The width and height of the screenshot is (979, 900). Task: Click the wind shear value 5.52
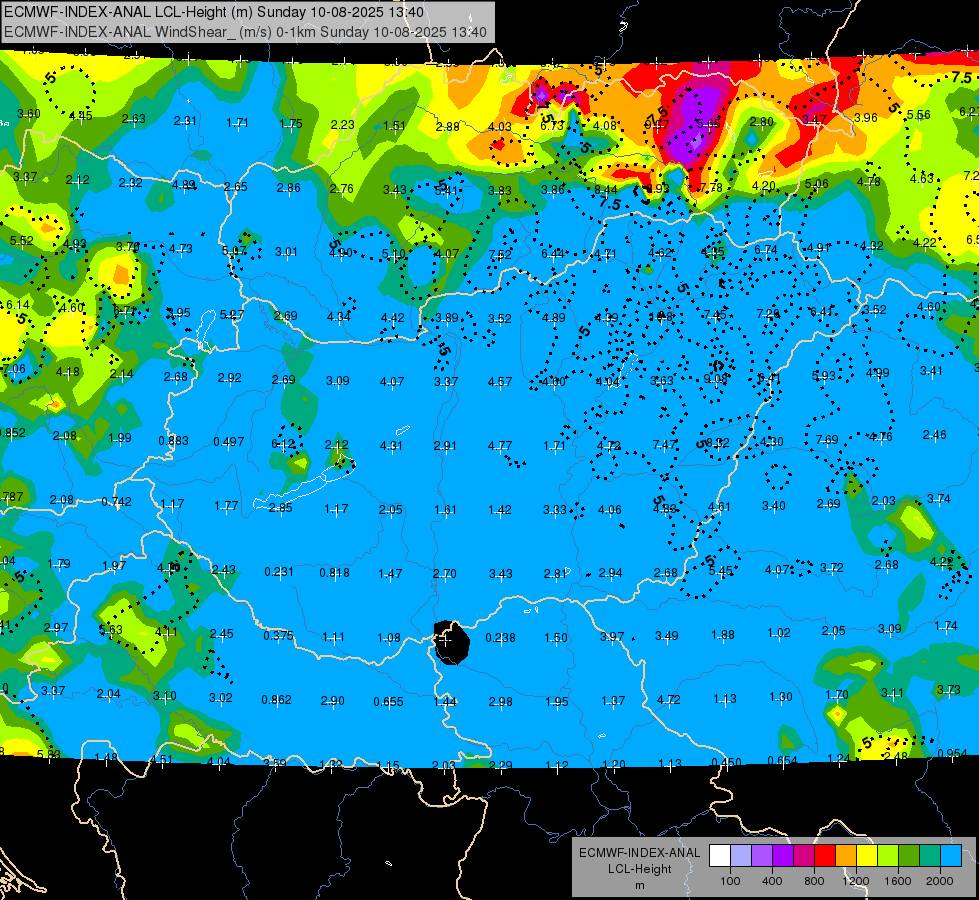21,240
